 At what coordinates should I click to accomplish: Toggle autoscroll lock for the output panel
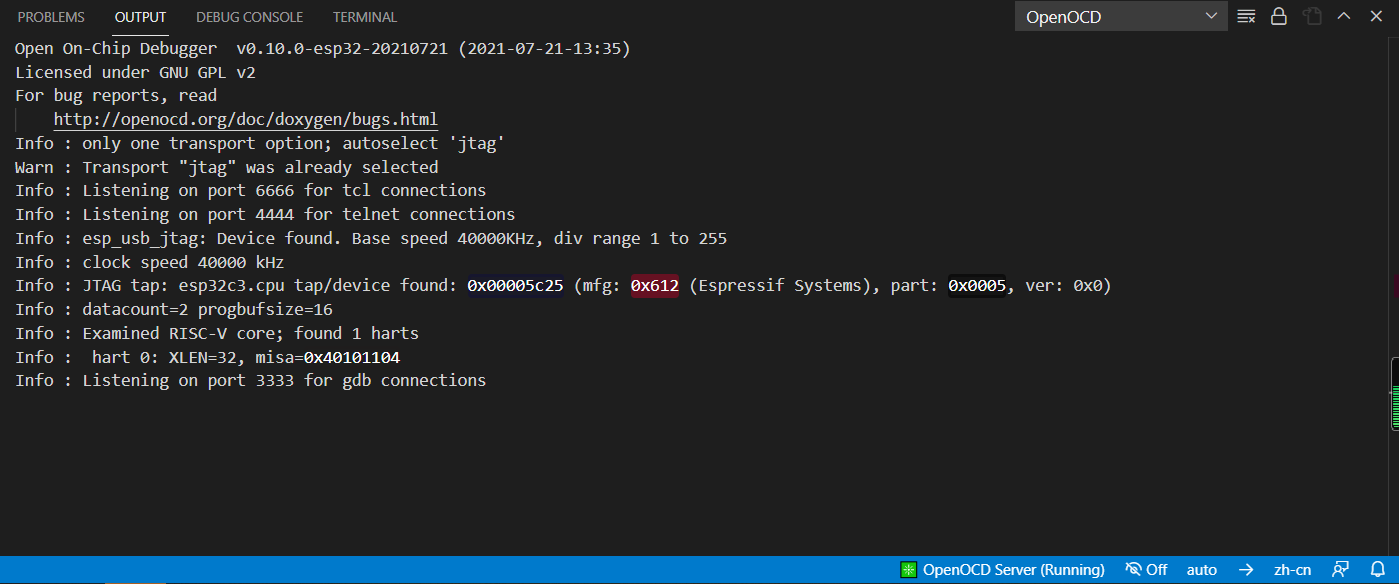point(1279,16)
